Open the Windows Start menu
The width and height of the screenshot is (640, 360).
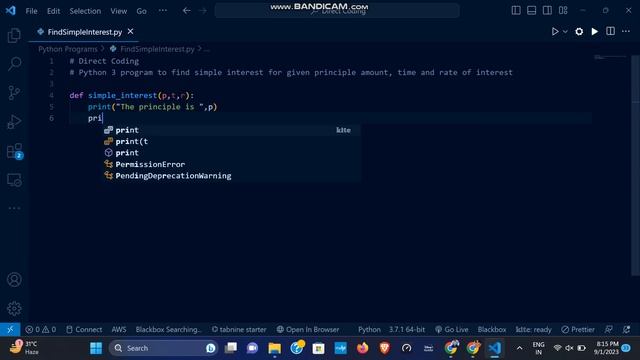pos(96,348)
